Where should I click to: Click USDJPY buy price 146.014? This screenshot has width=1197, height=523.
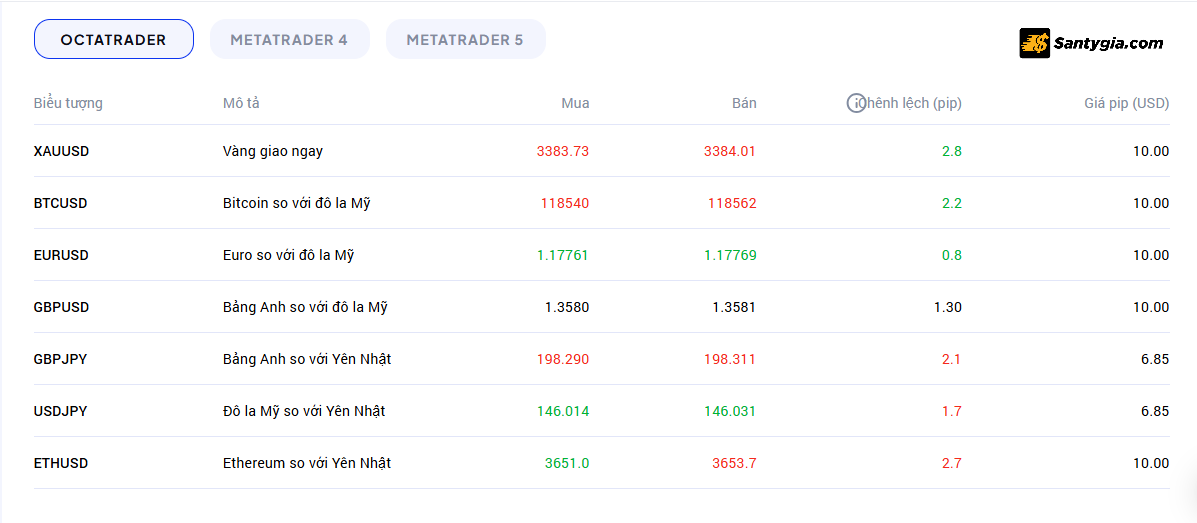[563, 411]
